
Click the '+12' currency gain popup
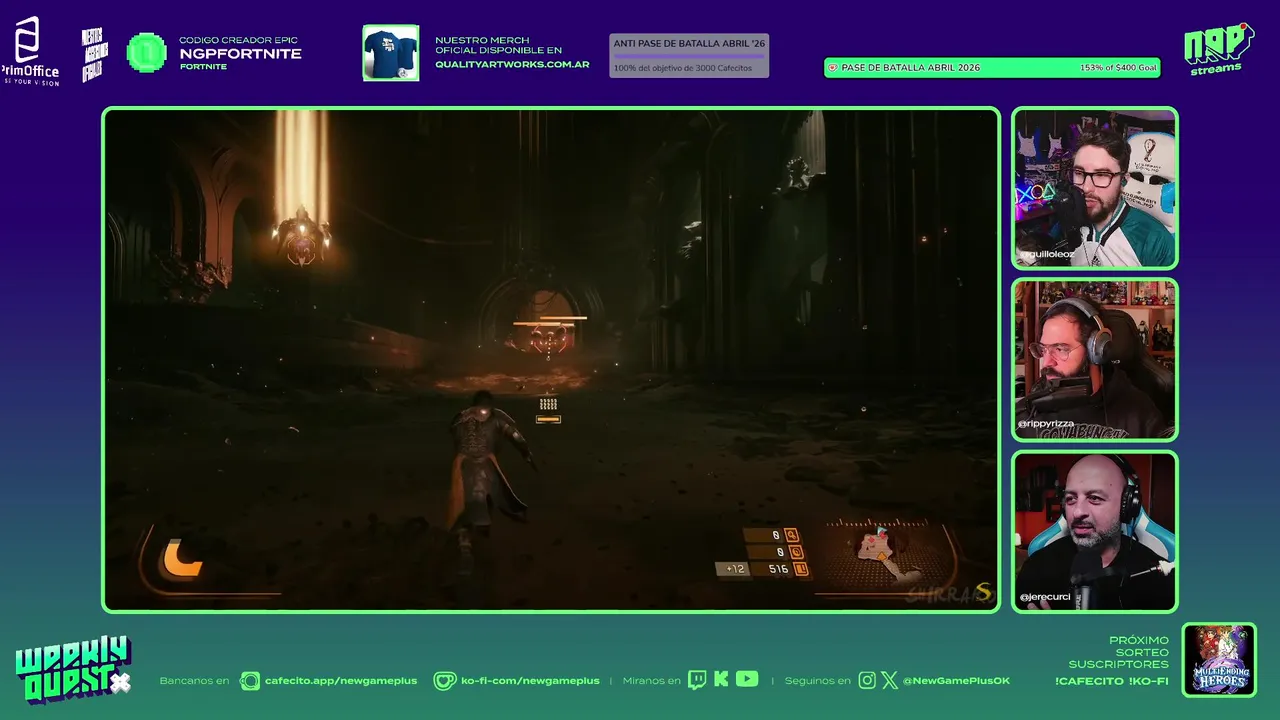pos(735,569)
